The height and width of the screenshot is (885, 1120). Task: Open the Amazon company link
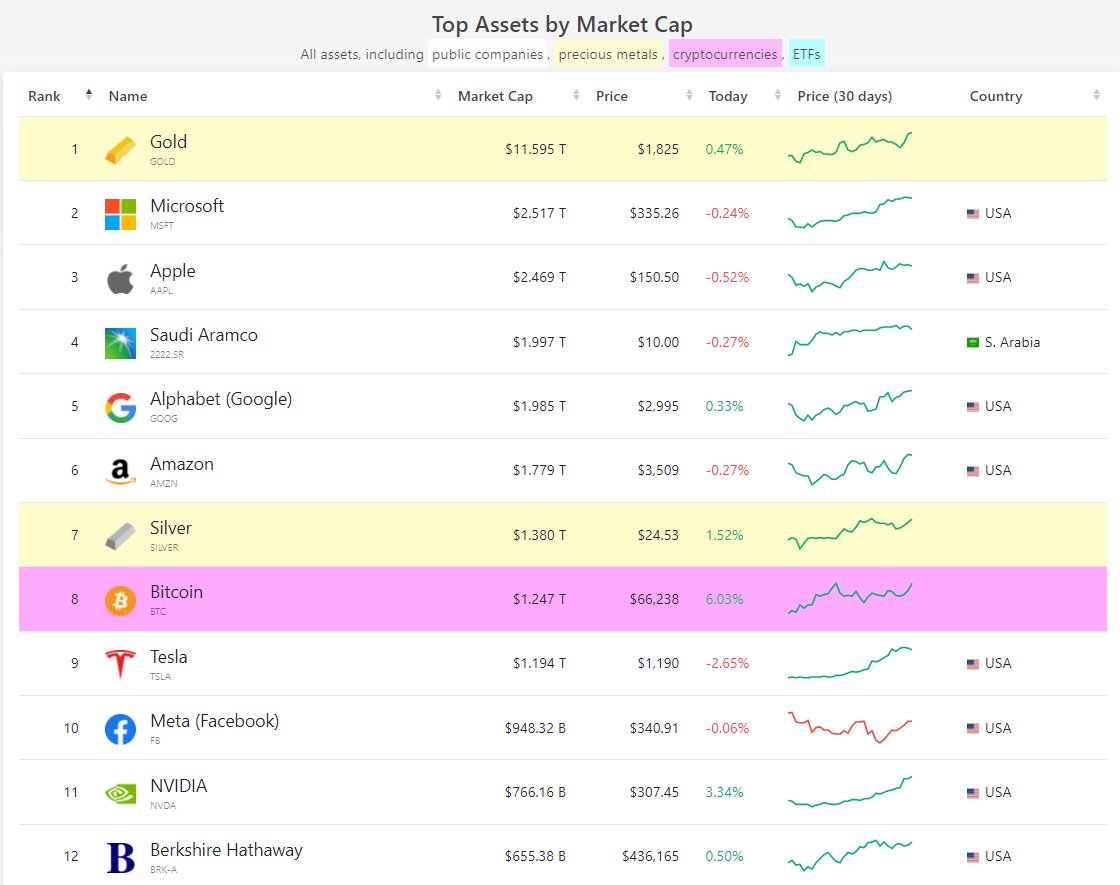[181, 464]
